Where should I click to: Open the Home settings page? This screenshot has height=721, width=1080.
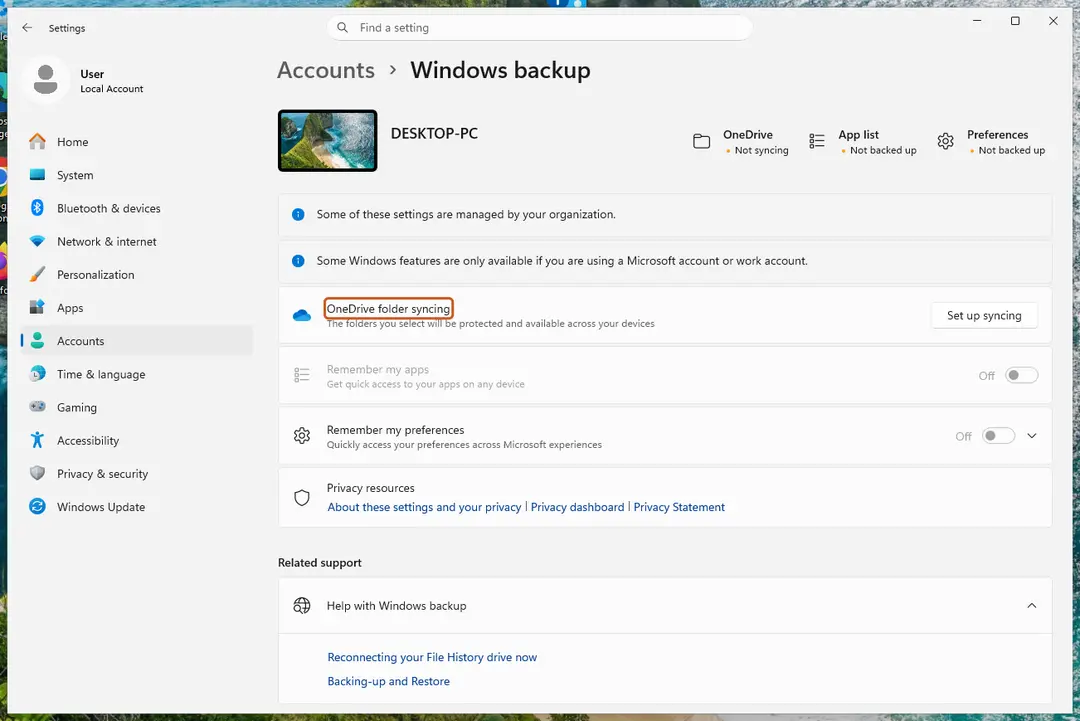pyautogui.click(x=137, y=142)
